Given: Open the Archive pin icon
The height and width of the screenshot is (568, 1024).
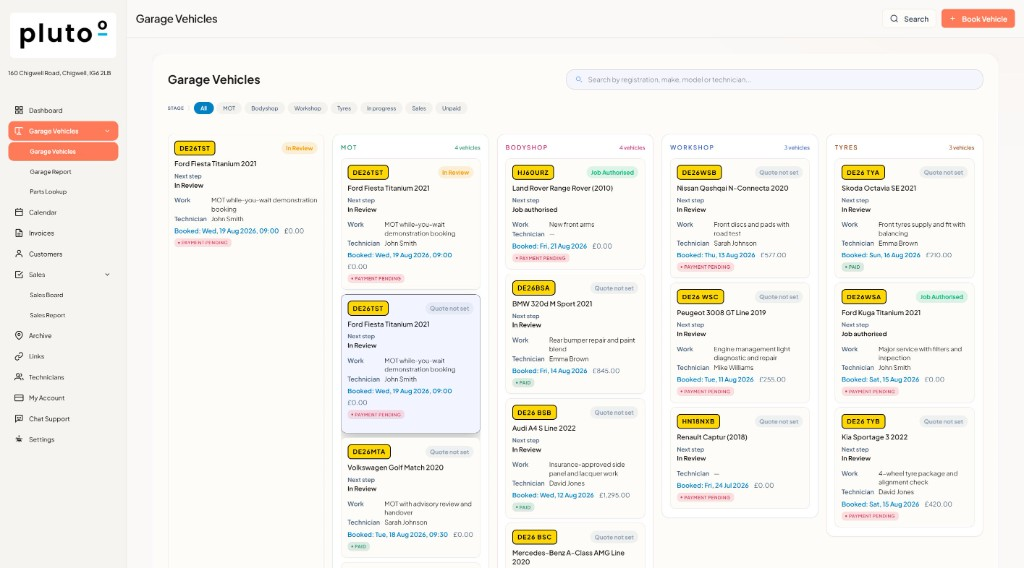Looking at the screenshot, I should pyautogui.click(x=19, y=336).
